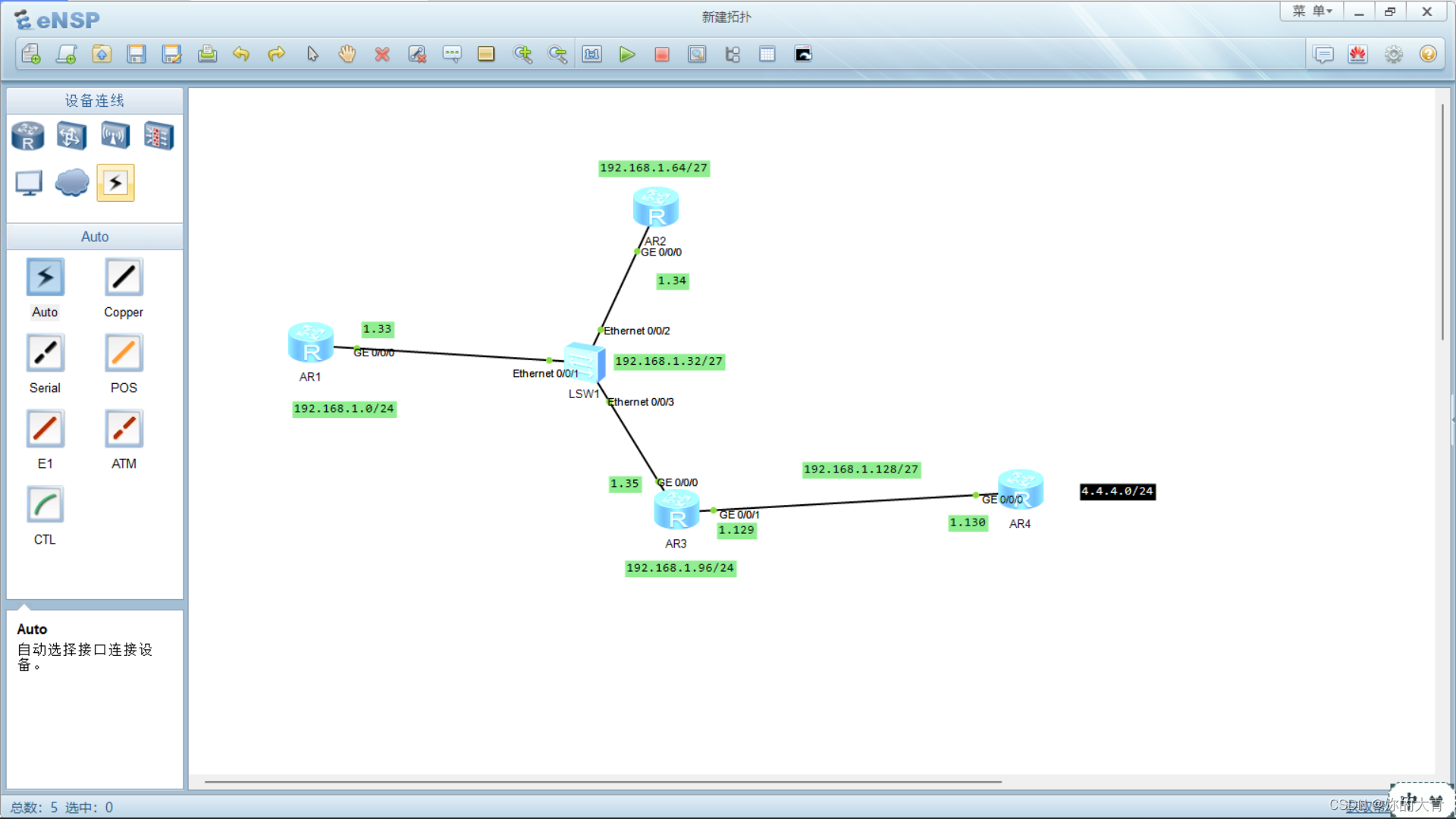The image size is (1456, 819).
Task: Select the highlighted connection lines category
Action: (x=115, y=183)
